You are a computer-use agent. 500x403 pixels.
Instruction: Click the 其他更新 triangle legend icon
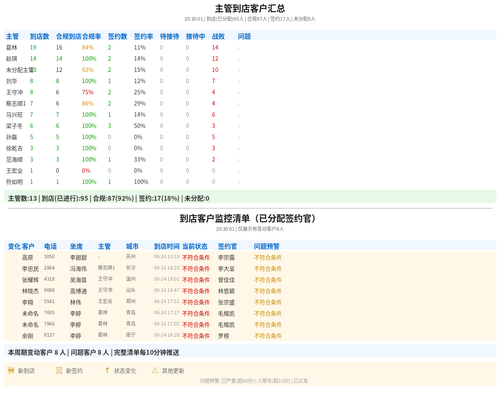point(155,370)
